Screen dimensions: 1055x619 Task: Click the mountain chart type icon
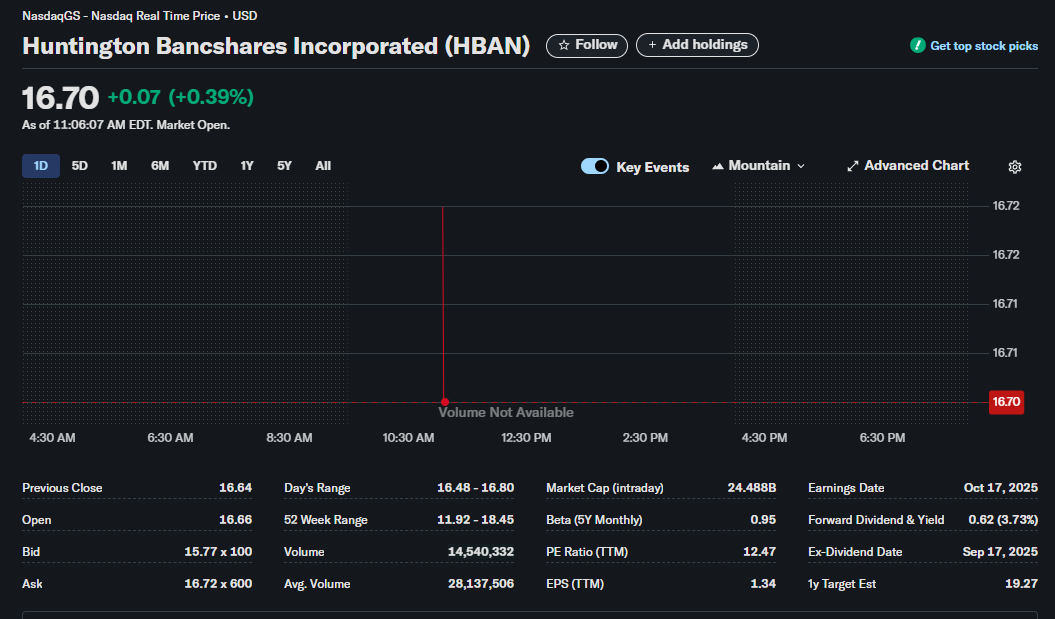[x=718, y=166]
